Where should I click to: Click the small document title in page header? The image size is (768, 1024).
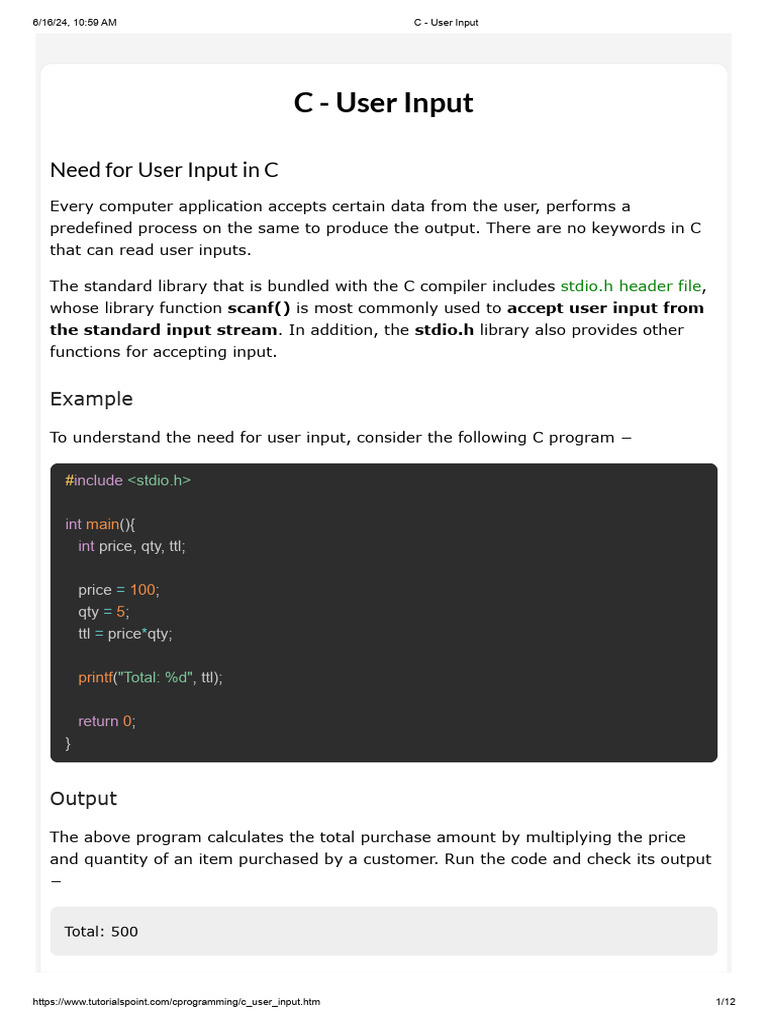click(445, 22)
